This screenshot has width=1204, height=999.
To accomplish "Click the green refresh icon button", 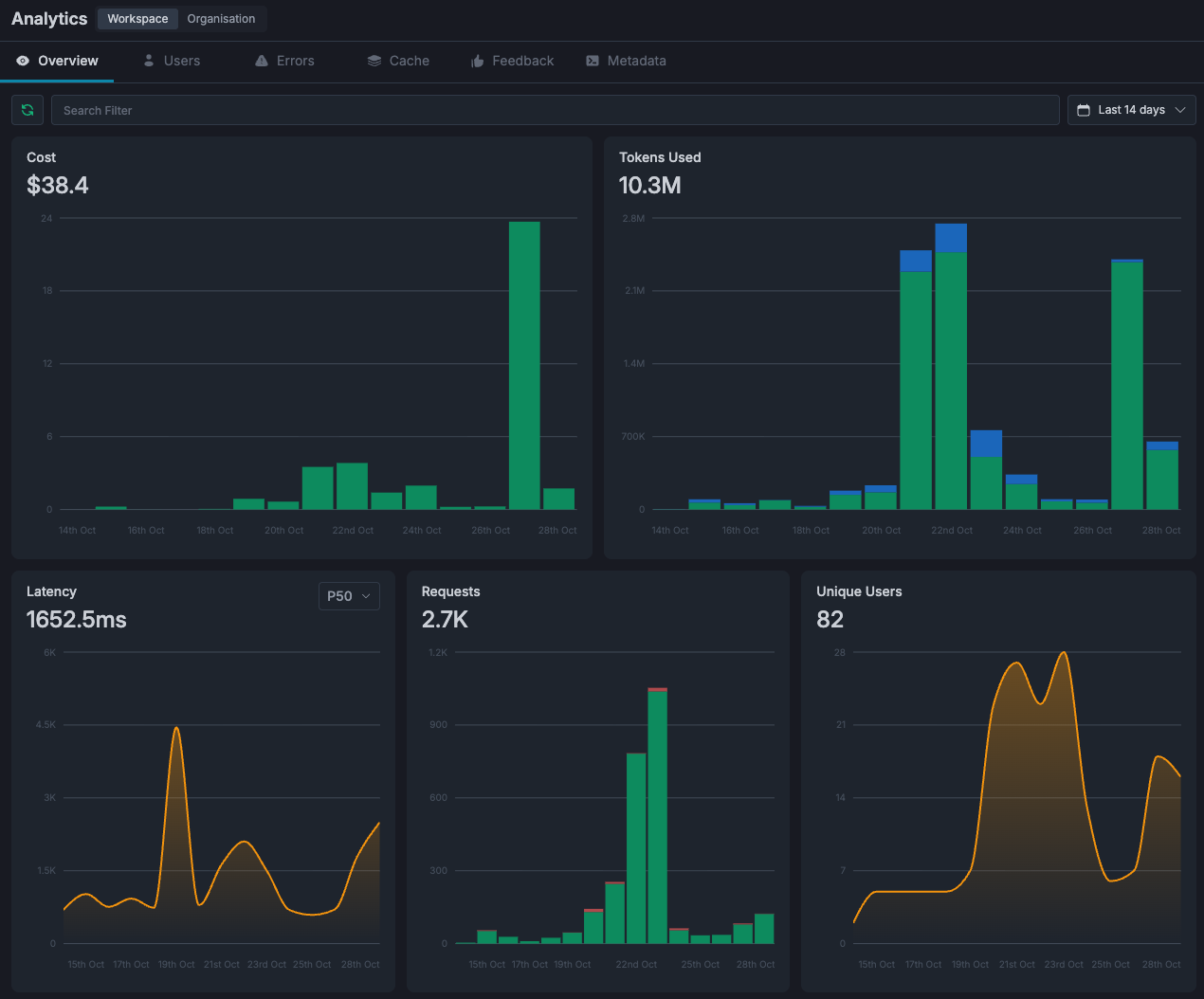I will [x=27, y=110].
